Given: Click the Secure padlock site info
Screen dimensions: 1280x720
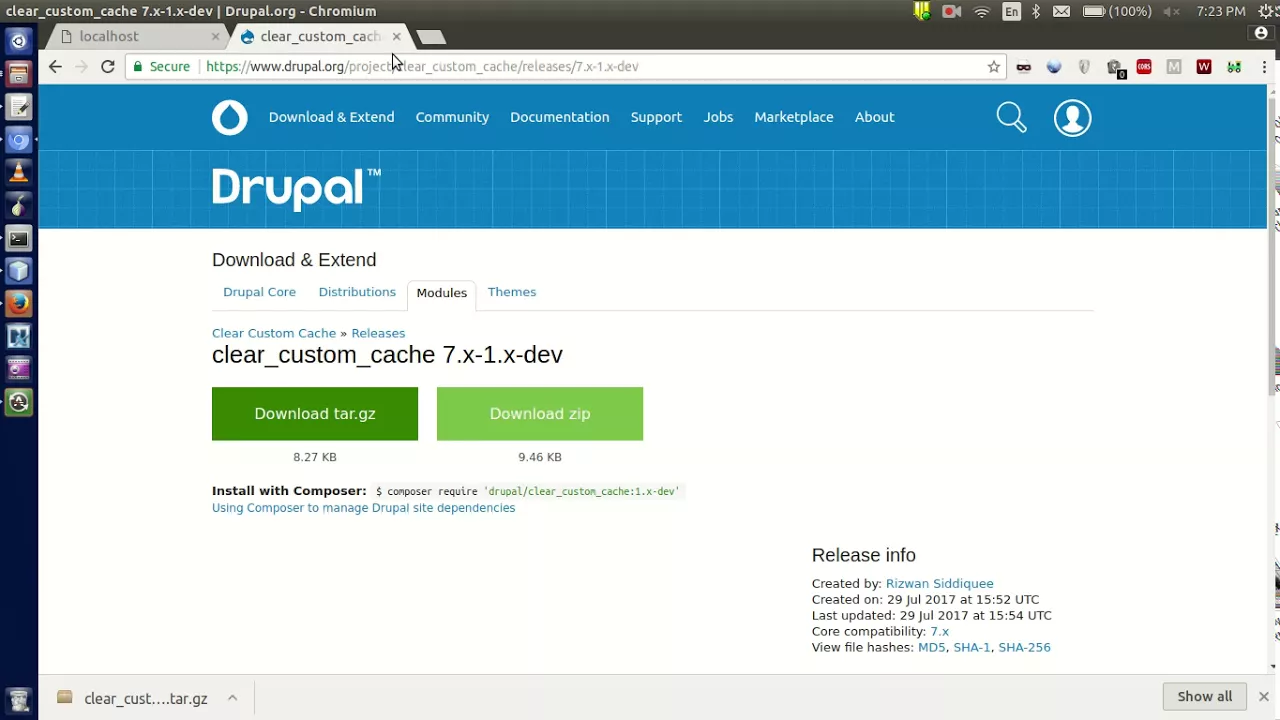Looking at the screenshot, I should 160,66.
